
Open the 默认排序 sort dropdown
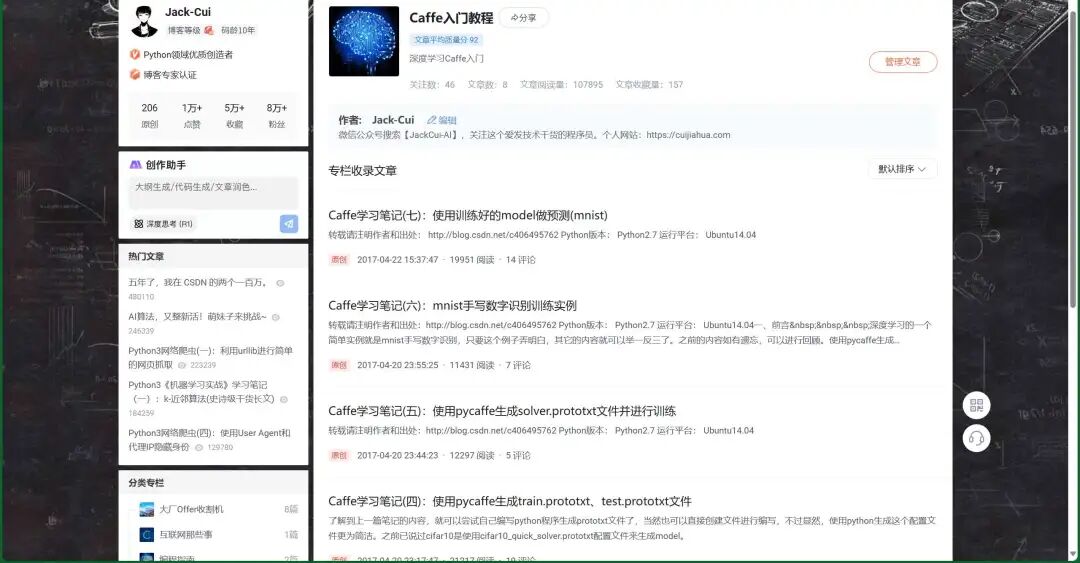pyautogui.click(x=902, y=169)
